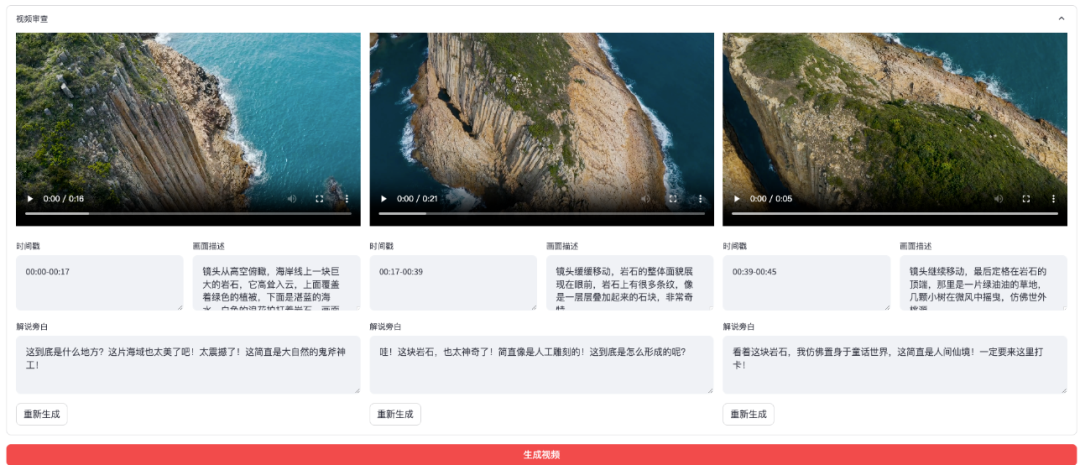Open more options menu of first video
This screenshot has width=1080, height=465.
[x=347, y=198]
